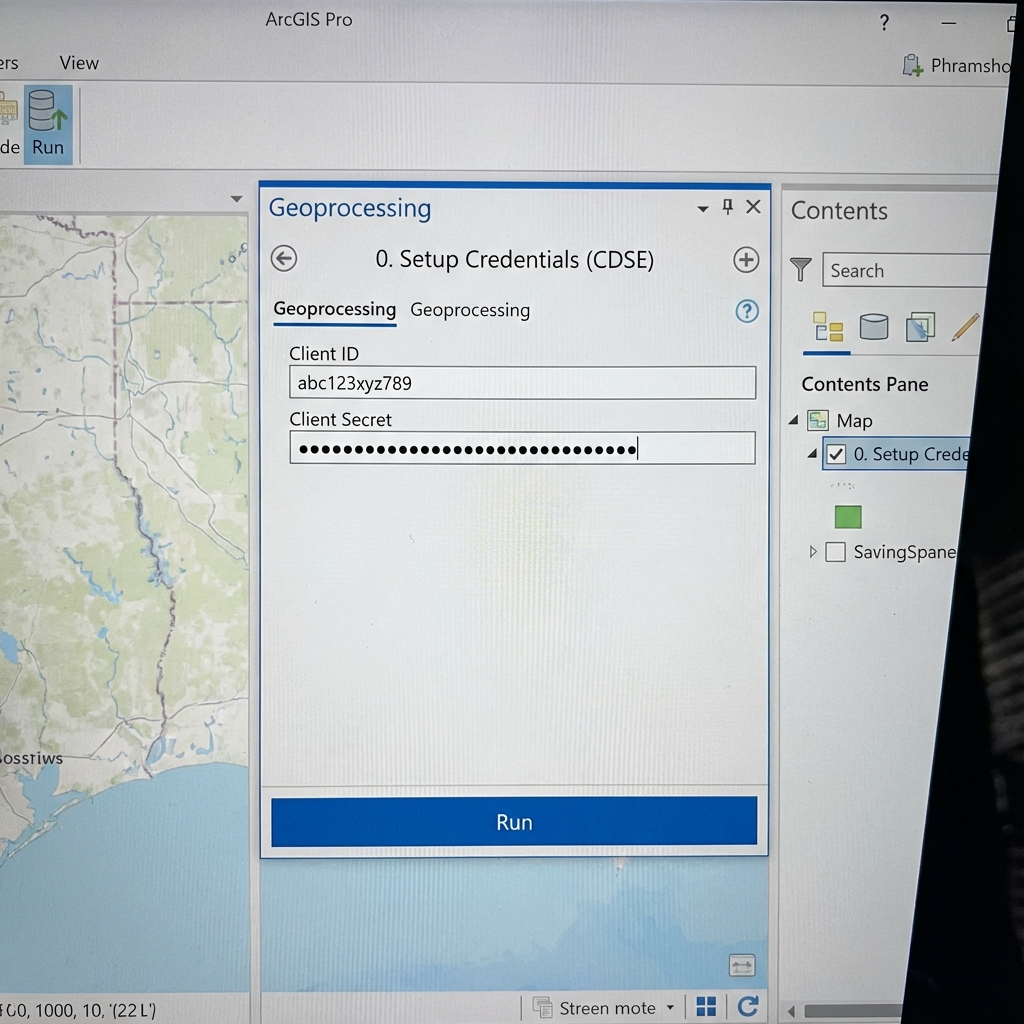This screenshot has height=1024, width=1024.
Task: Close the Geoprocessing pane
Action: tap(753, 207)
